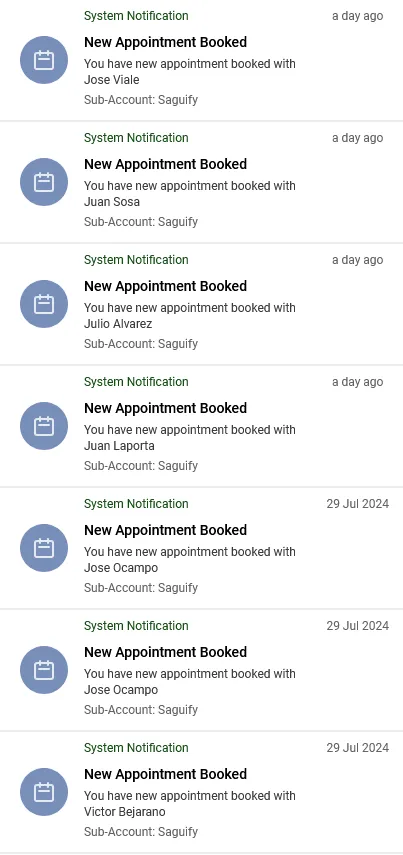Screen dimensions: 403x855
Task: Open the New Appointment Booked heading above Victor Bejarano
Action: pos(165,774)
